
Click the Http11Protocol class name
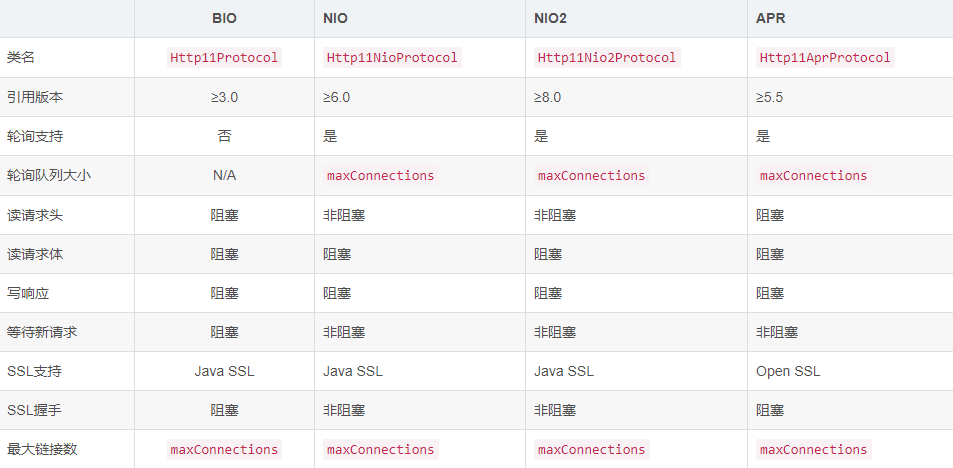click(x=224, y=57)
